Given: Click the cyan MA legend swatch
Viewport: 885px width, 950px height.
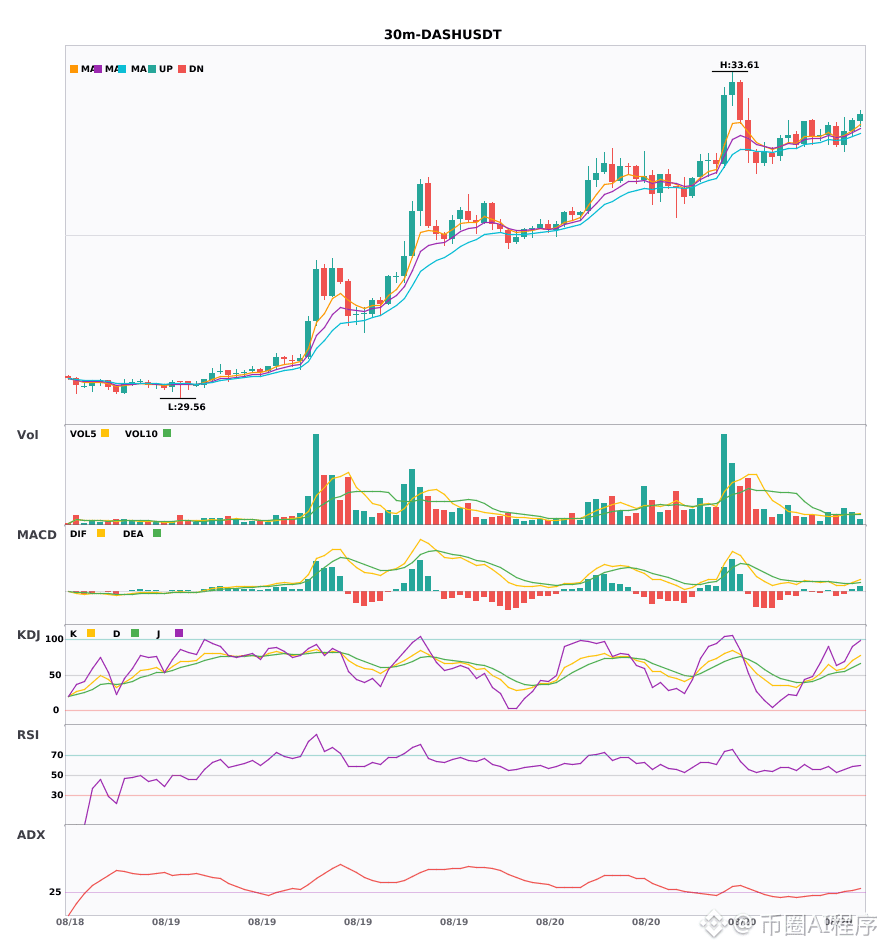Looking at the screenshot, I should [x=122, y=69].
